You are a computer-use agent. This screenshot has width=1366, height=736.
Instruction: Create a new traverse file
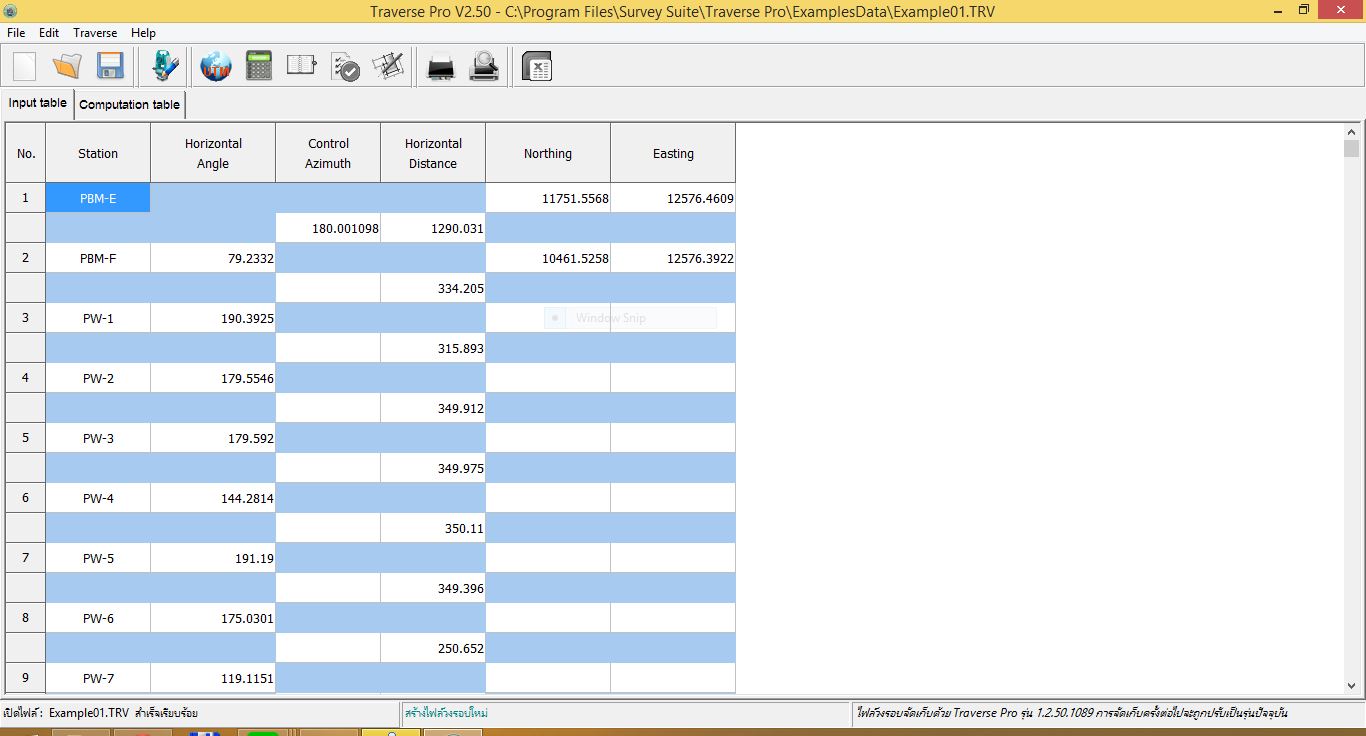(x=22, y=65)
